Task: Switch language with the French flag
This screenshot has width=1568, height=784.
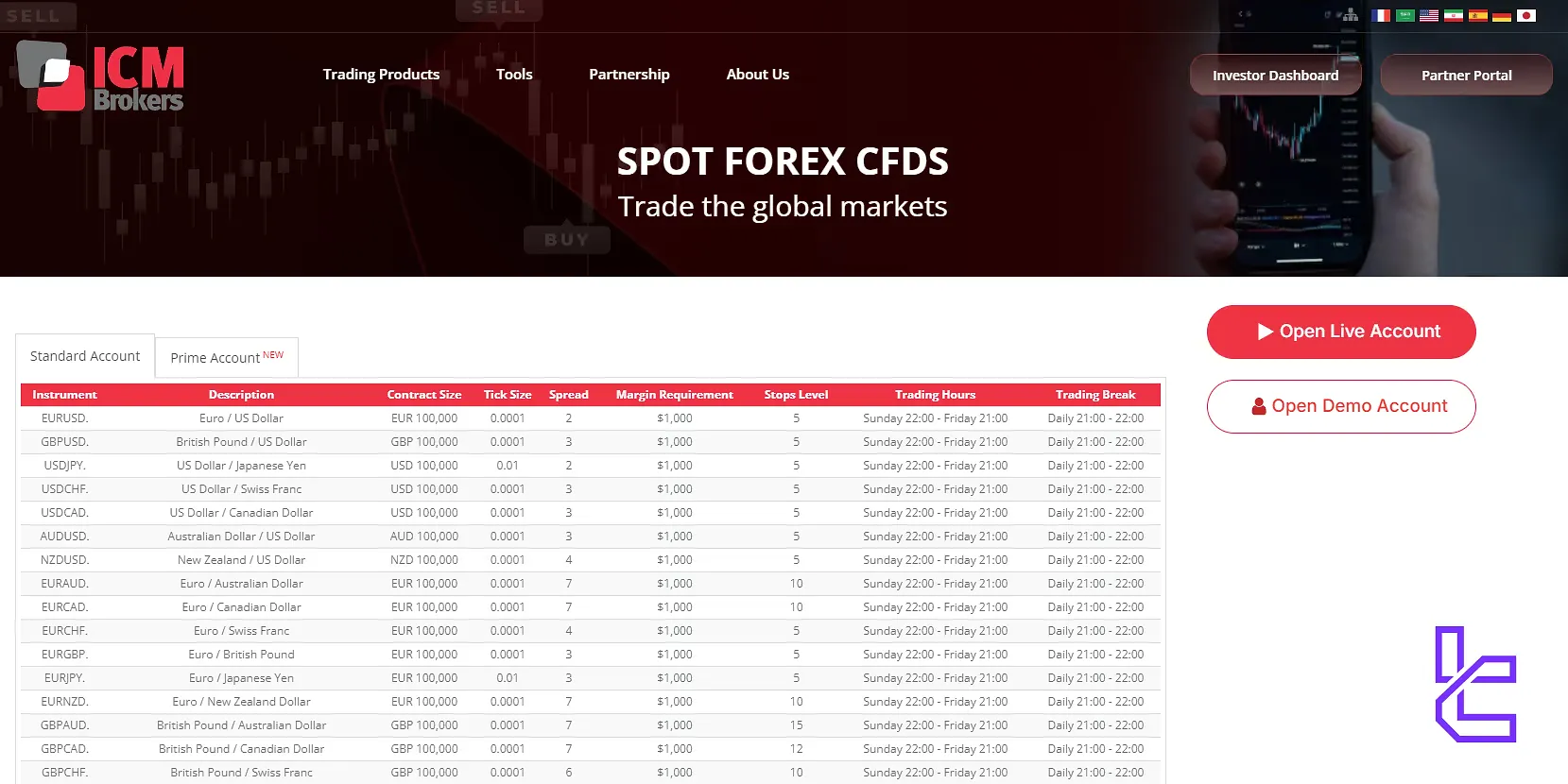Action: (x=1381, y=15)
